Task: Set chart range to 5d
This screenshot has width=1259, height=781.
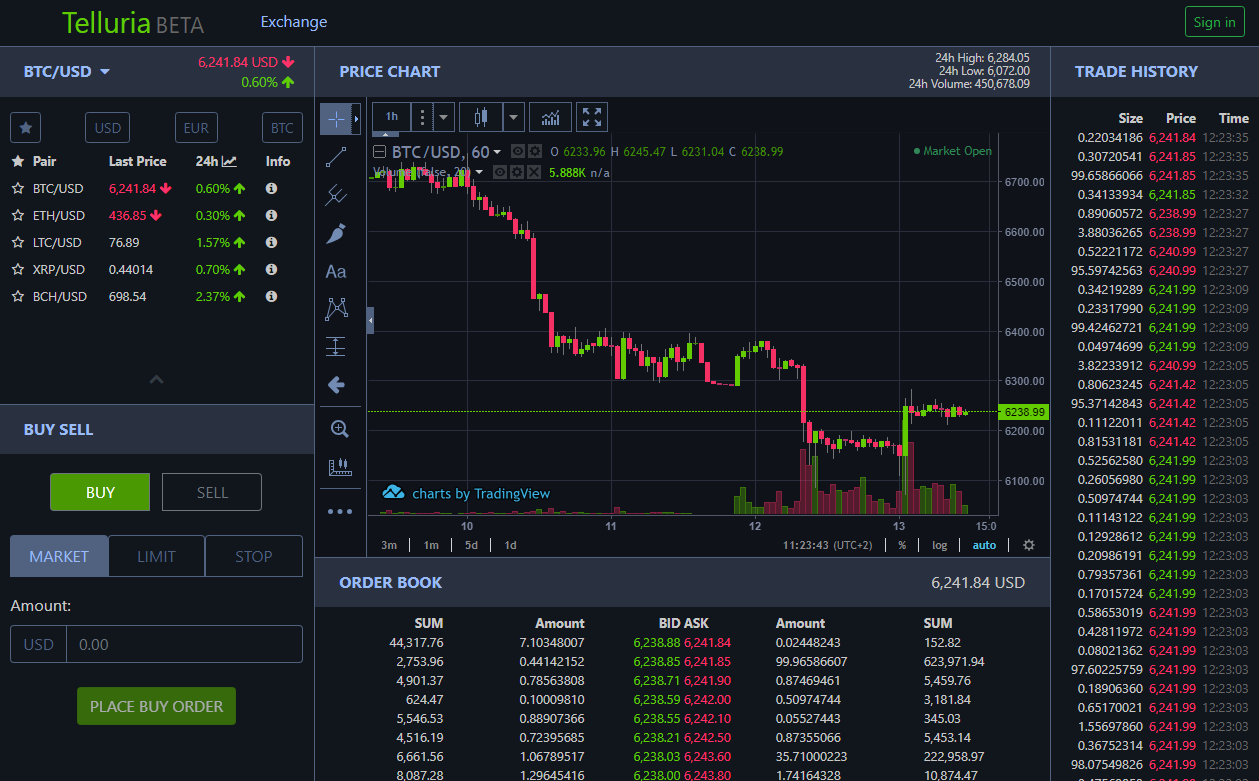Action: click(471, 545)
